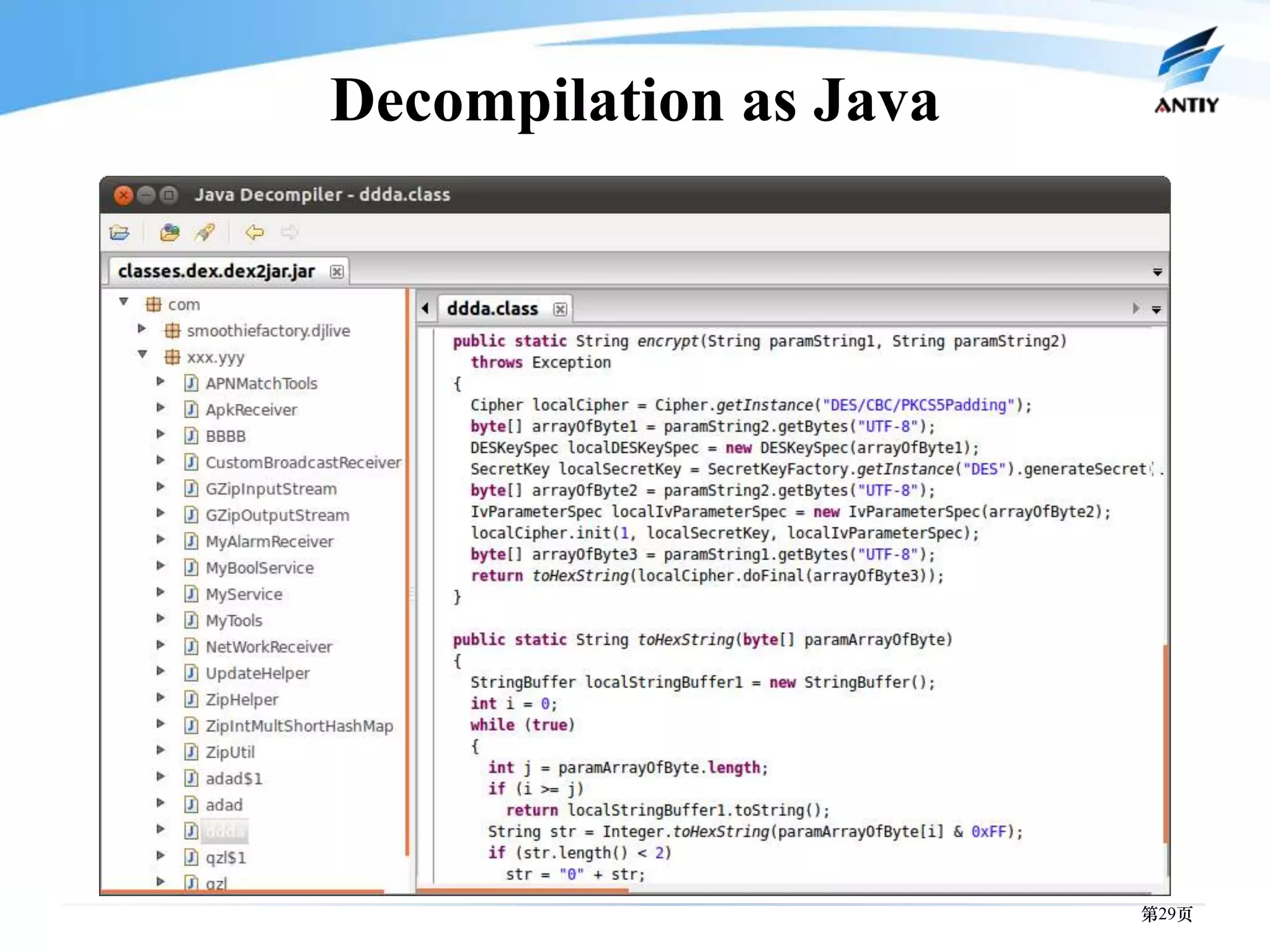Click the Forward navigation arrow icon
The width and height of the screenshot is (1270, 952).
click(289, 232)
